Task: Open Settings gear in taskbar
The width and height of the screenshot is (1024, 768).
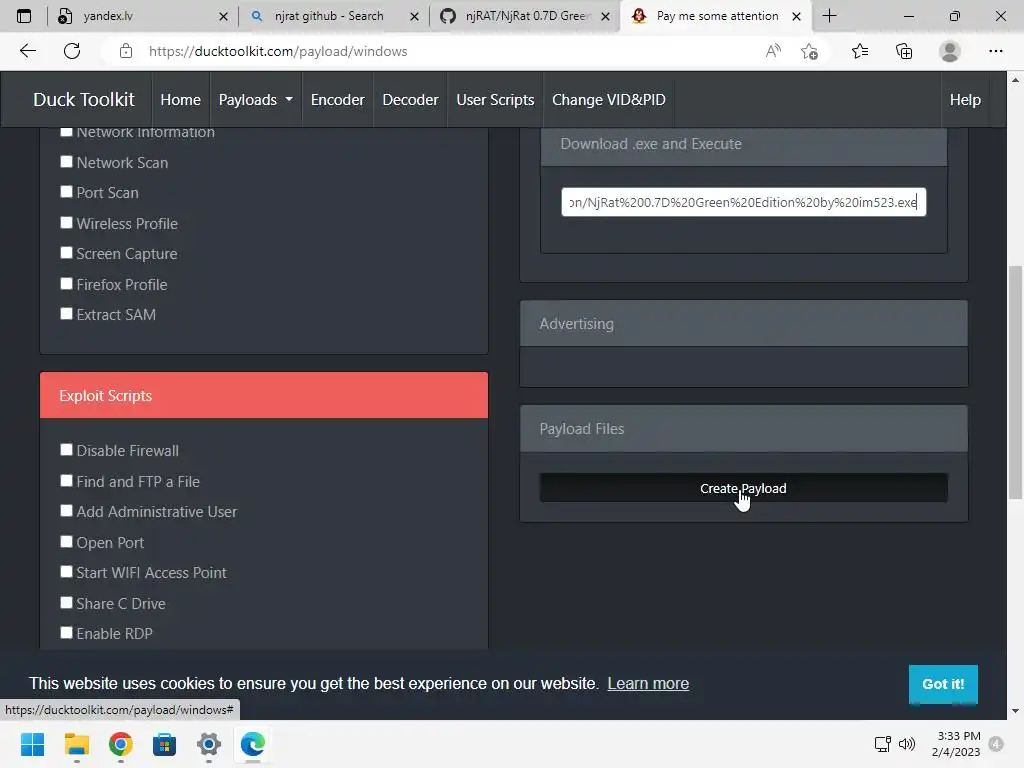Action: [209, 744]
